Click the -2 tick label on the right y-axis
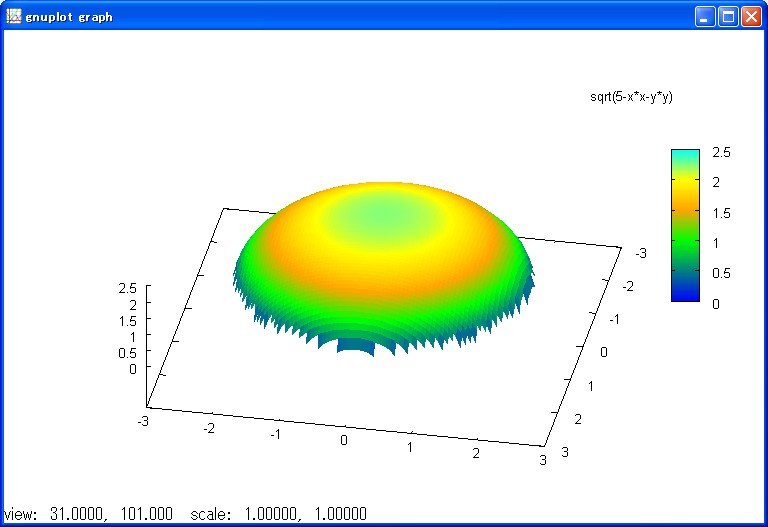 pyautogui.click(x=627, y=287)
